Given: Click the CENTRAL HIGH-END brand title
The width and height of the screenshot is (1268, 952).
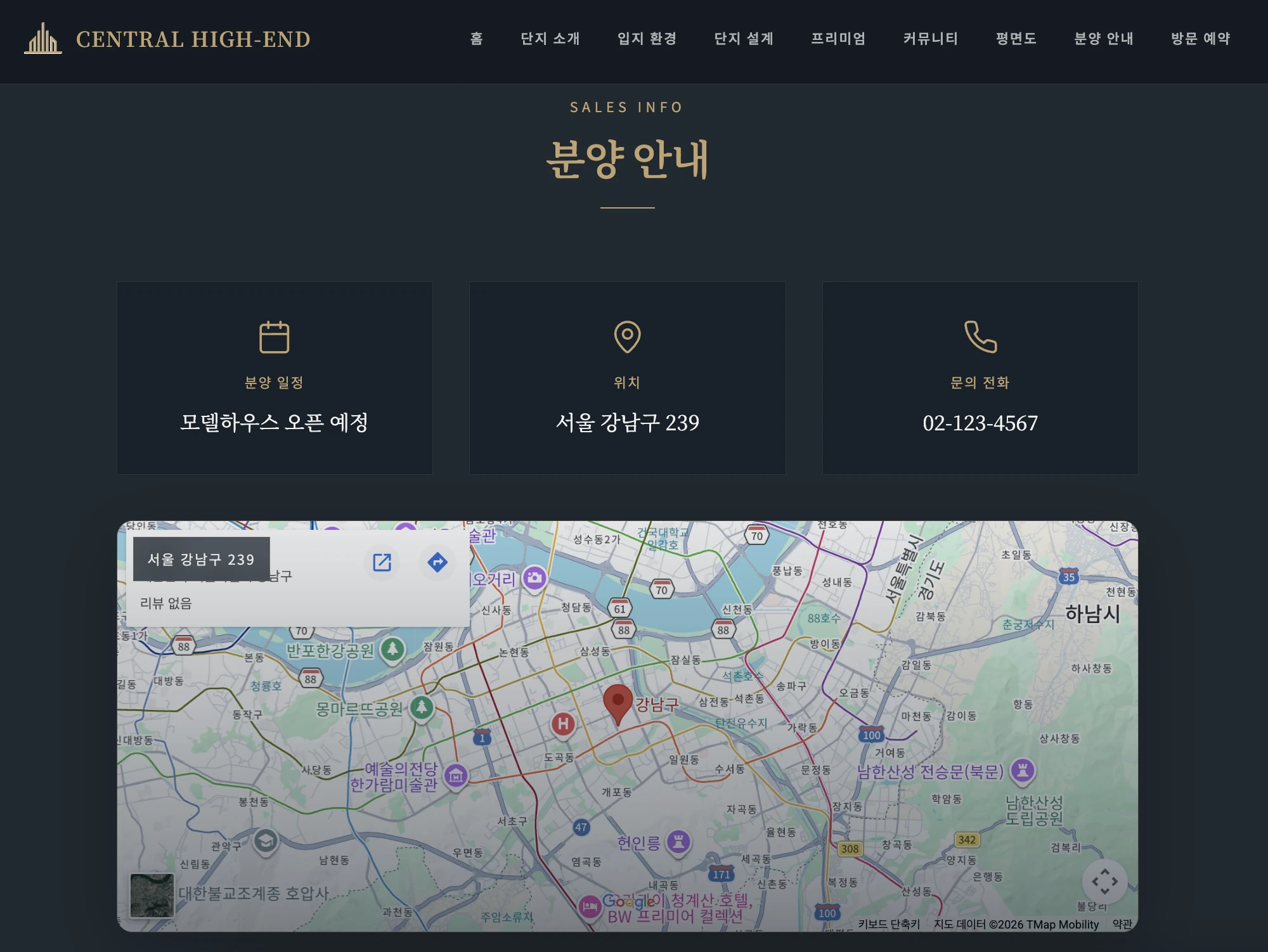Looking at the screenshot, I should pyautogui.click(x=193, y=39).
